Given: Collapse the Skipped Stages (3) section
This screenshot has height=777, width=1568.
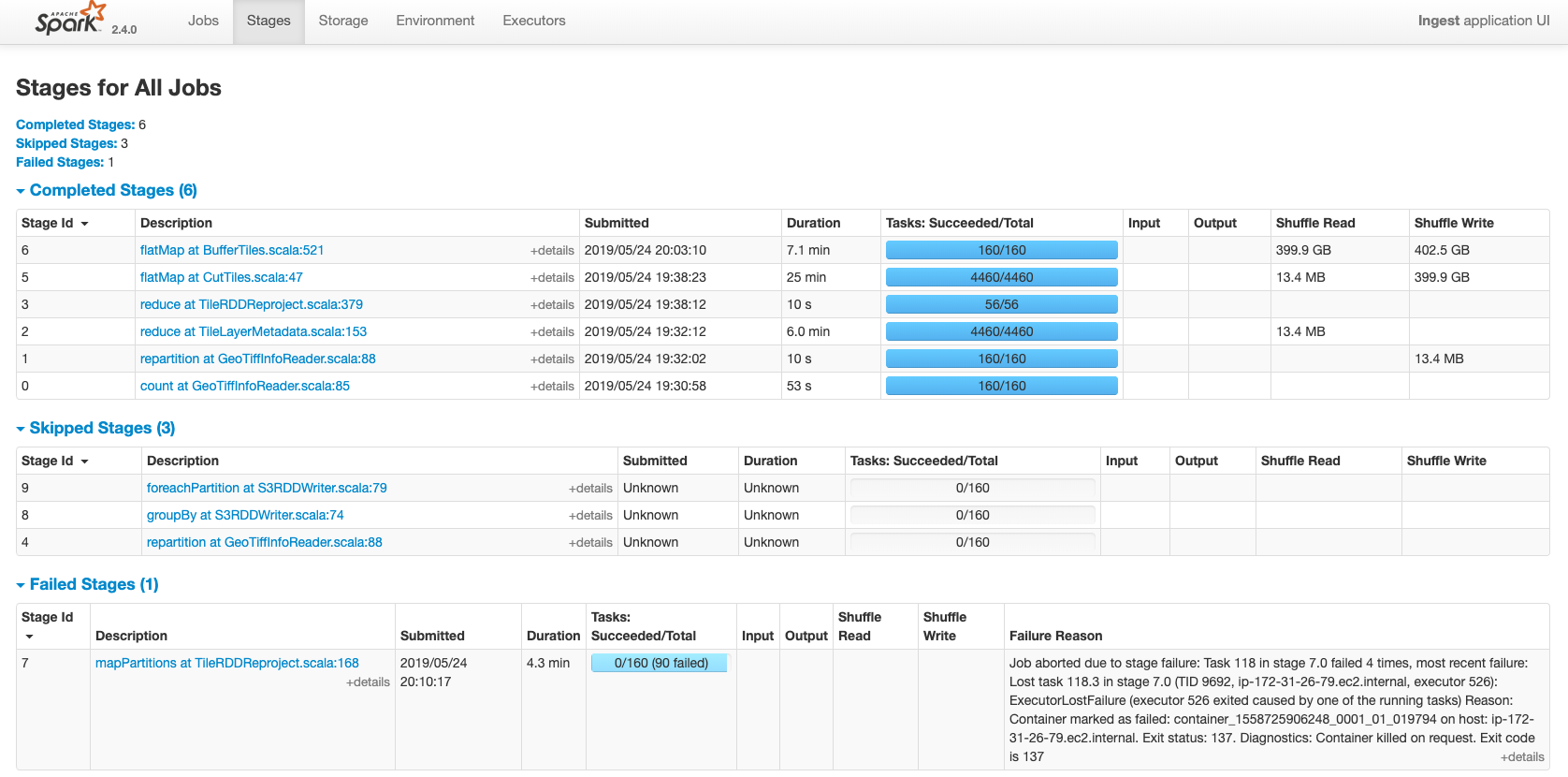Looking at the screenshot, I should pos(95,428).
